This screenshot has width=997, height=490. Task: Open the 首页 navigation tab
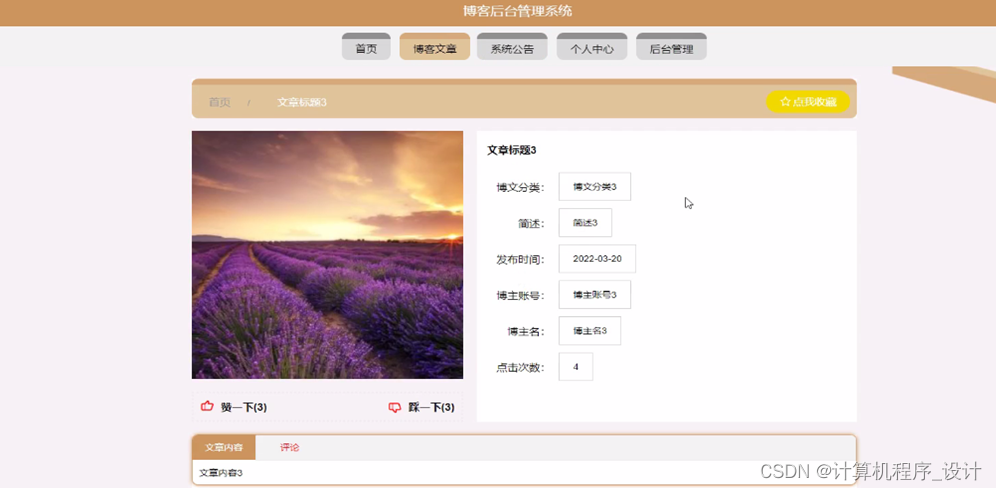click(x=366, y=46)
